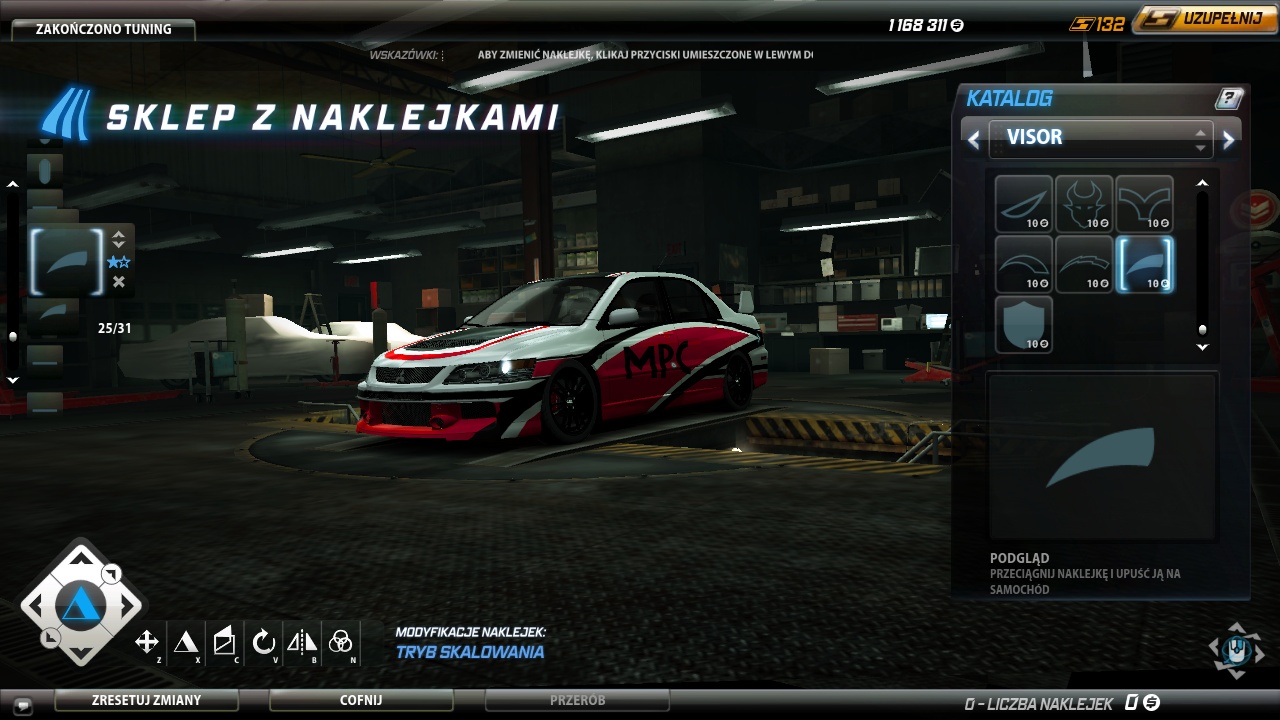The width and height of the screenshot is (1280, 720).
Task: Open the catalog help question mark
Action: point(1229,98)
